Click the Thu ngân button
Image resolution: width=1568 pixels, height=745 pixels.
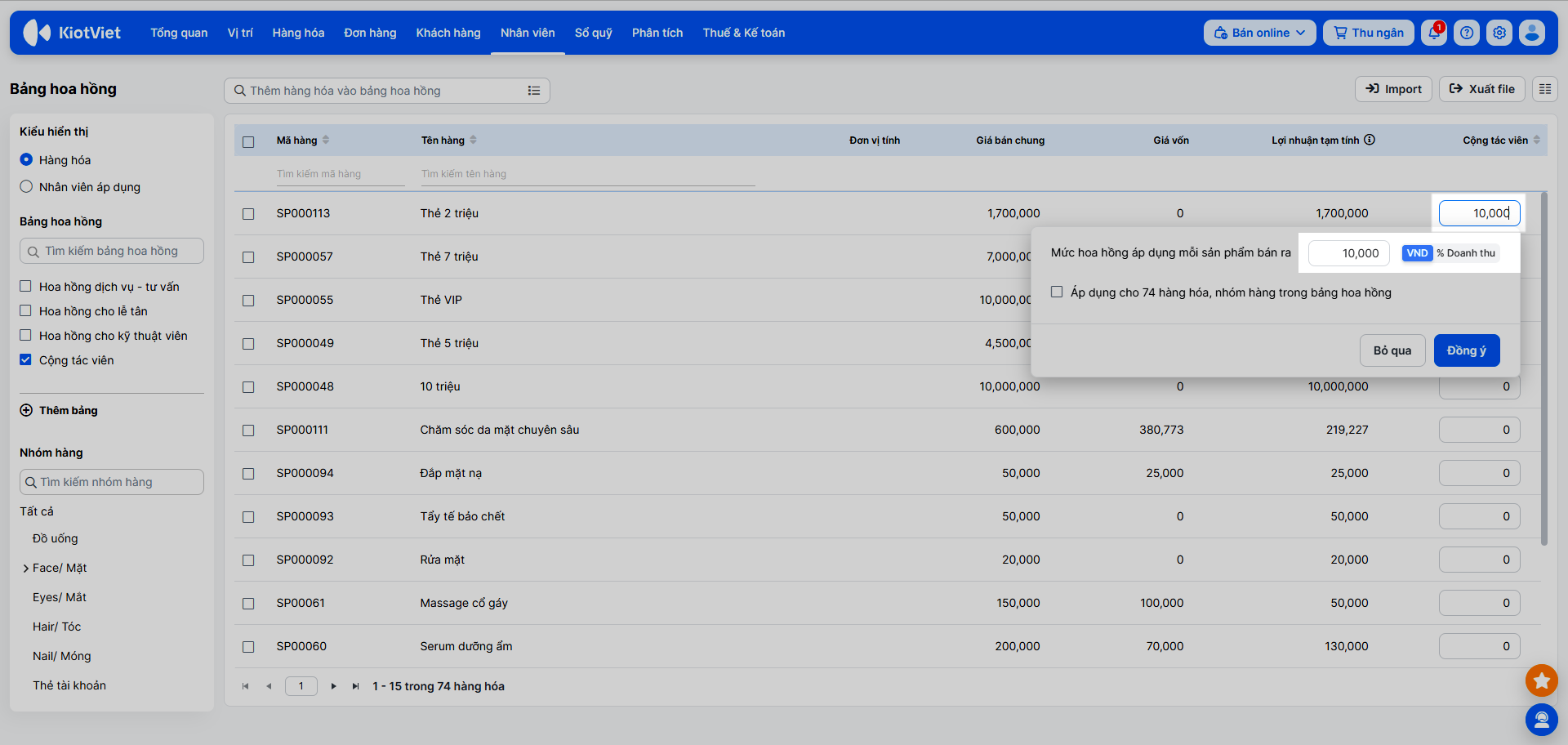click(1369, 33)
